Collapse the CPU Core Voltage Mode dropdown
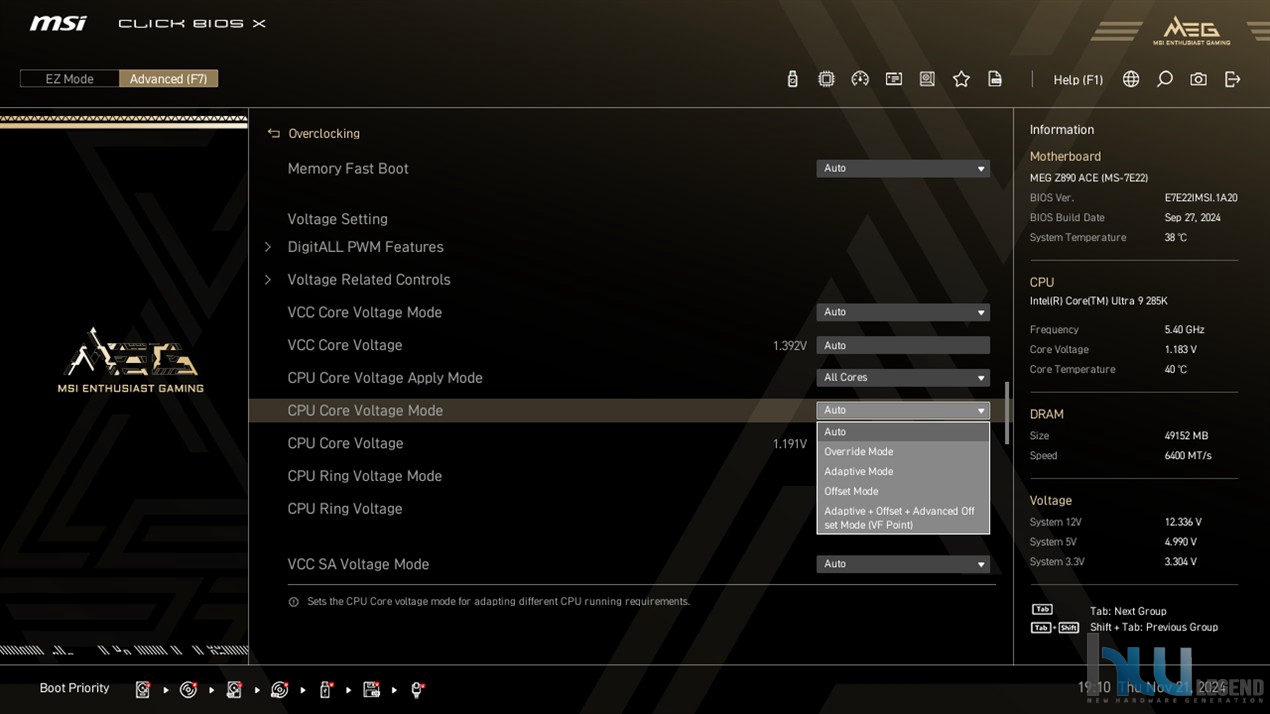This screenshot has height=714, width=1270. [x=903, y=411]
